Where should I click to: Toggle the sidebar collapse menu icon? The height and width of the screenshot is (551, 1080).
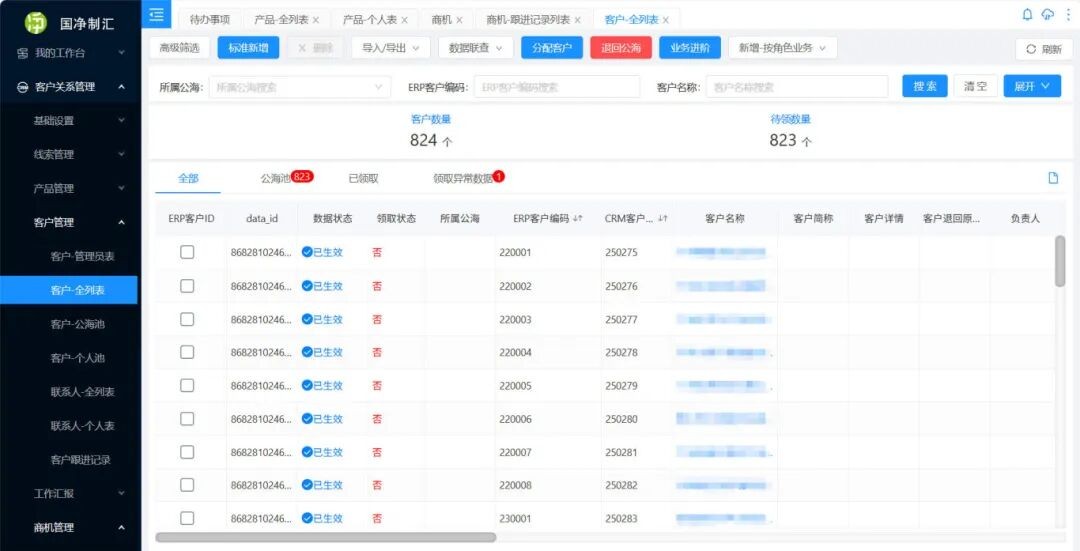pos(156,14)
